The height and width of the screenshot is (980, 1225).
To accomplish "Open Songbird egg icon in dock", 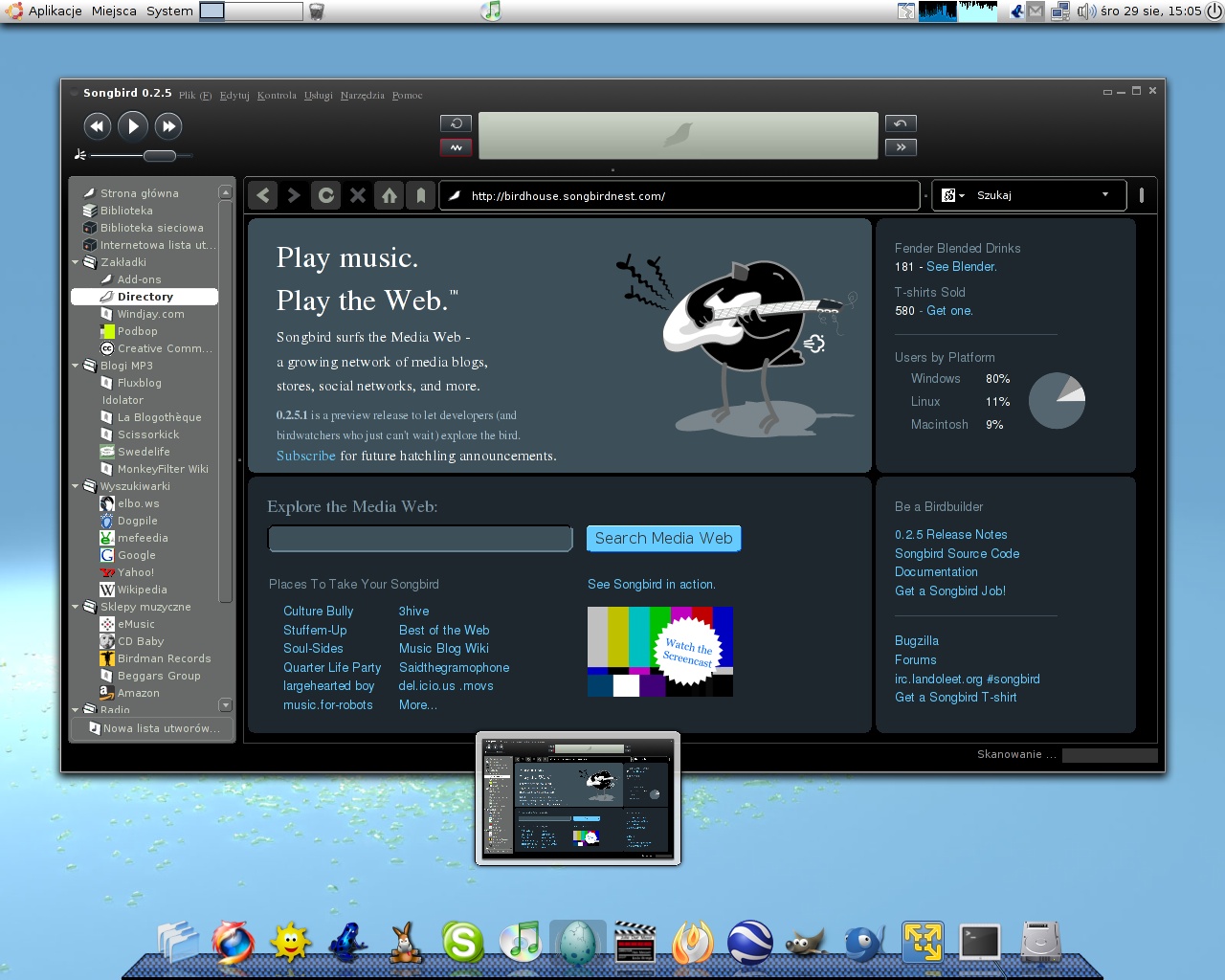I will click(x=578, y=943).
